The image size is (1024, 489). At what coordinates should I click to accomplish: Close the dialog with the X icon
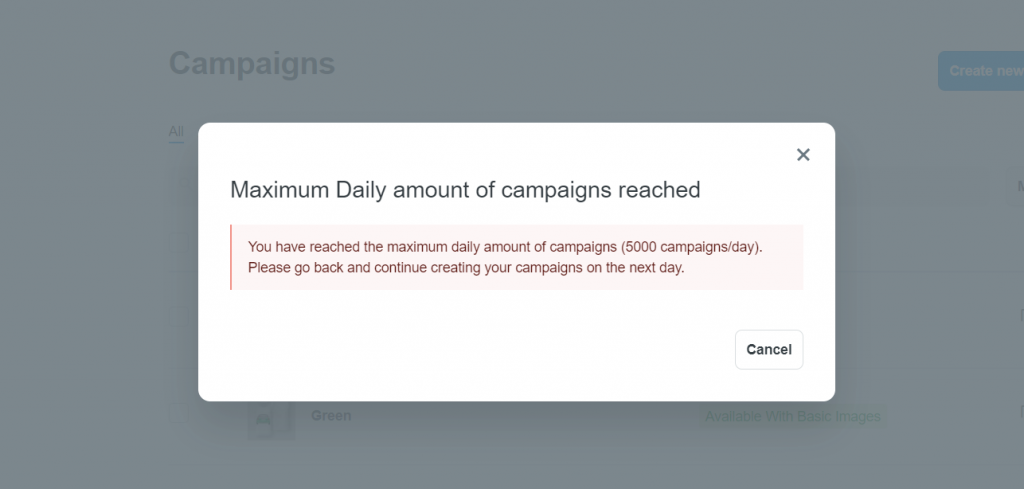coord(803,155)
